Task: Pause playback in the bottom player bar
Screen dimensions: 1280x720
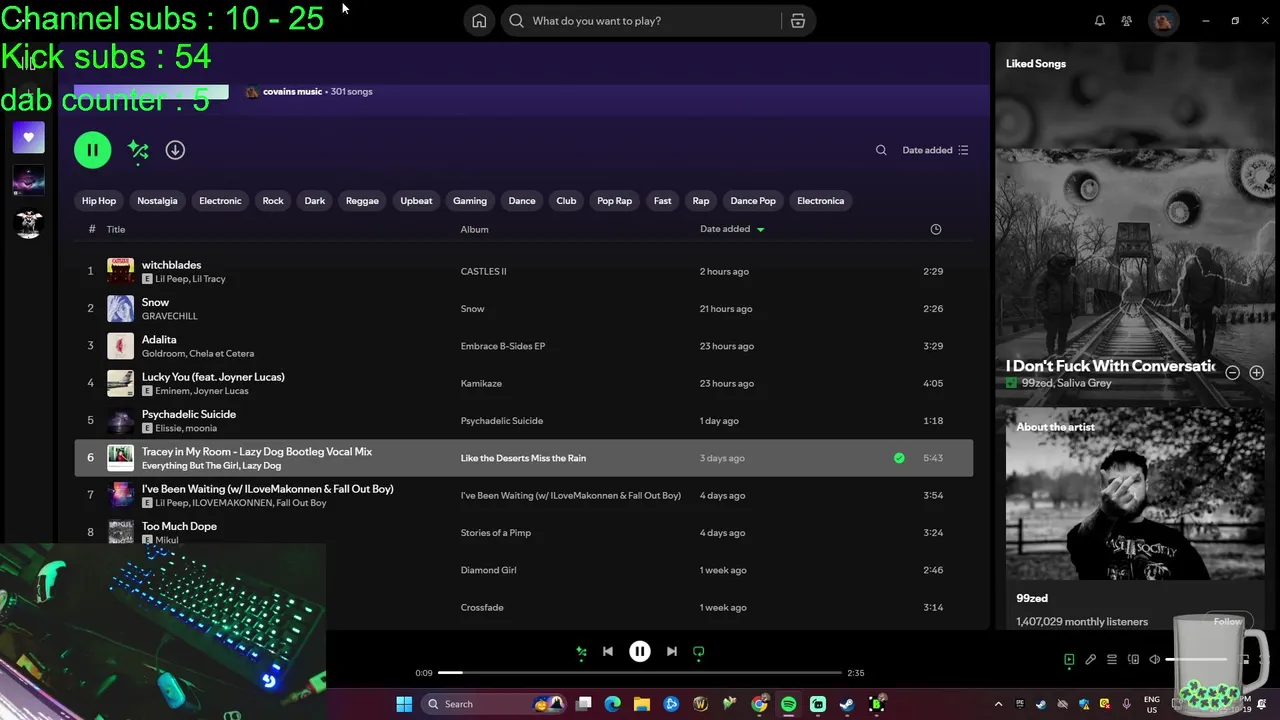Action: 640,652
